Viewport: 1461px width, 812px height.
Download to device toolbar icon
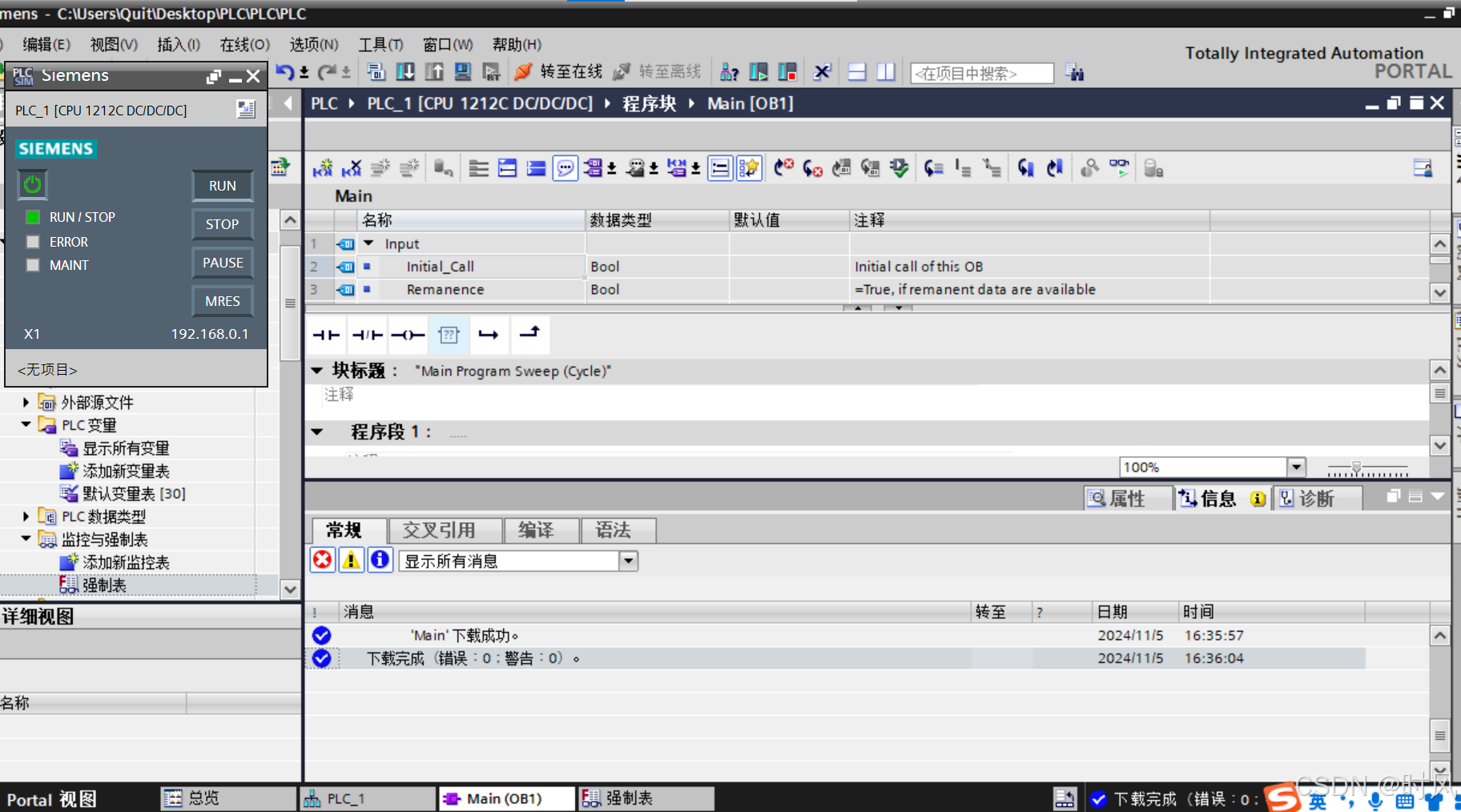[405, 72]
